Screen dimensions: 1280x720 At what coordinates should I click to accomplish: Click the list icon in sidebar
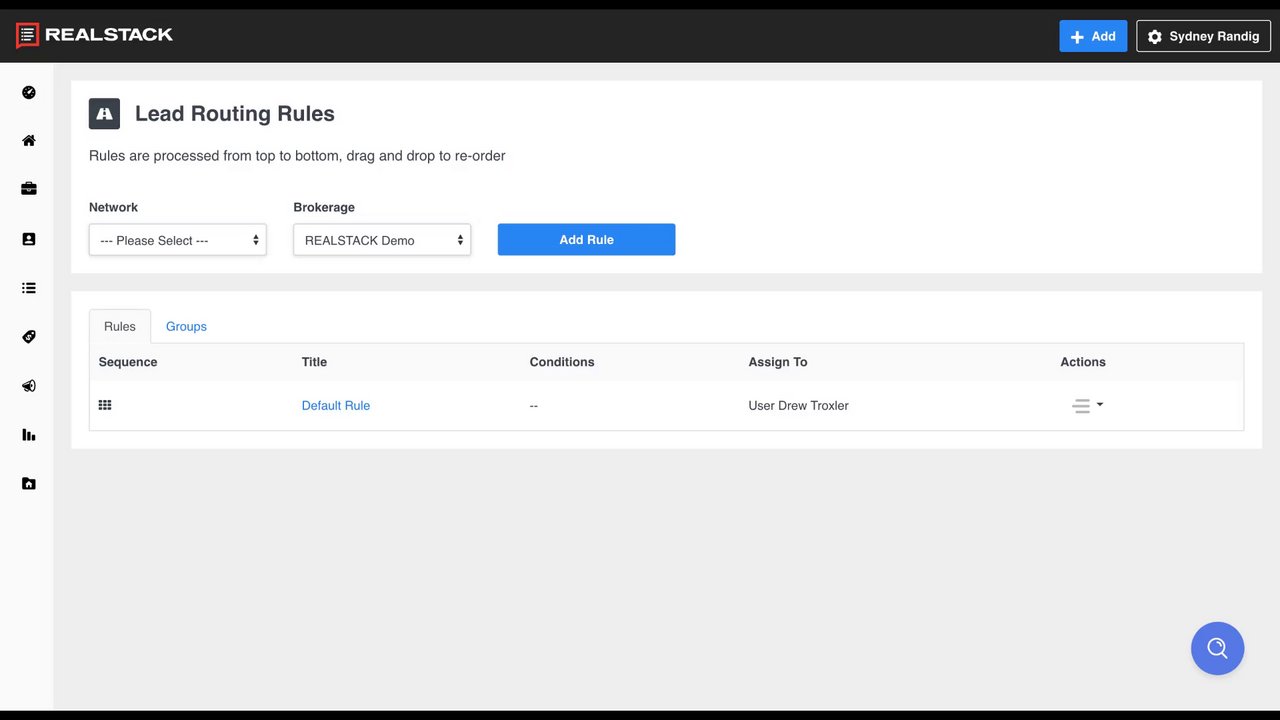pyautogui.click(x=29, y=288)
